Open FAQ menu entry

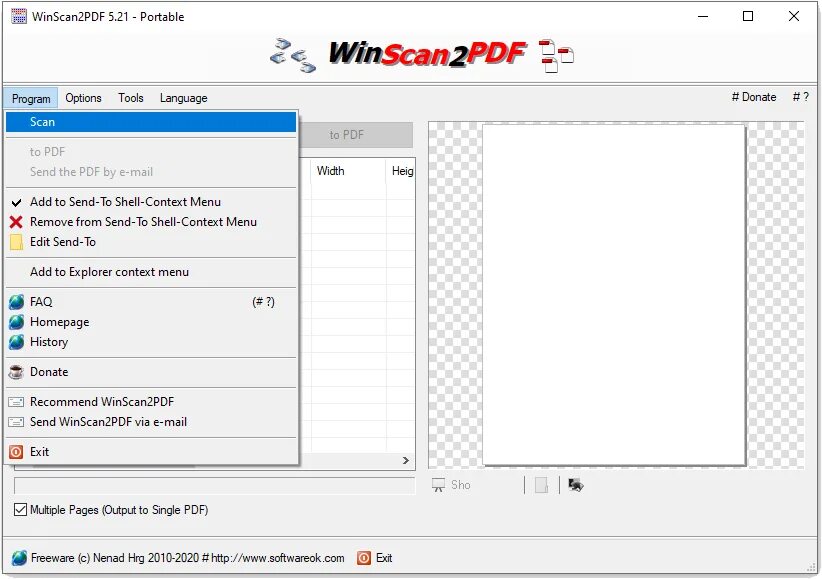pyautogui.click(x=151, y=302)
